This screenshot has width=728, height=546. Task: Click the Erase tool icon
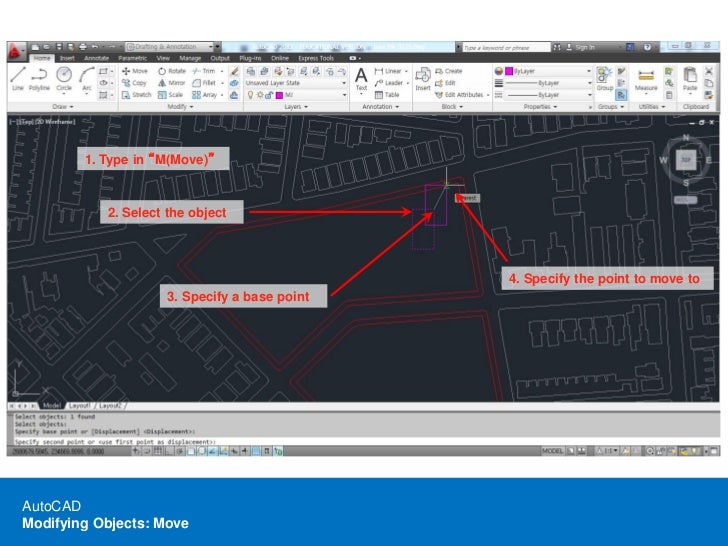coord(234,71)
